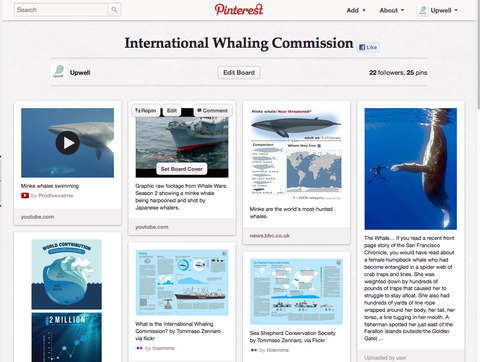Choose Set Board Cover on ship pin
The width and height of the screenshot is (480, 362).
[x=182, y=169]
